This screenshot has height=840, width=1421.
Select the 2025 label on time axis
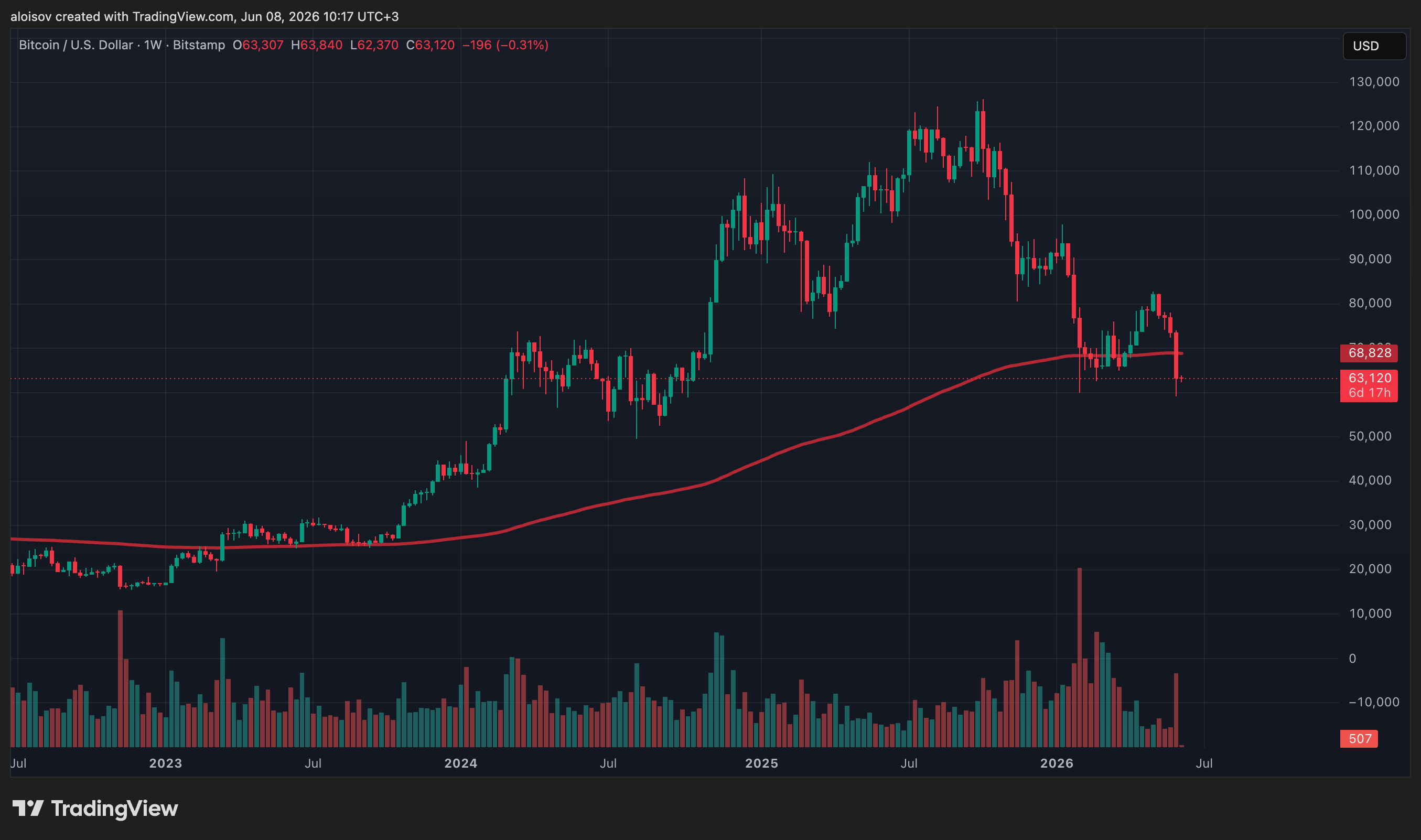coord(761,763)
